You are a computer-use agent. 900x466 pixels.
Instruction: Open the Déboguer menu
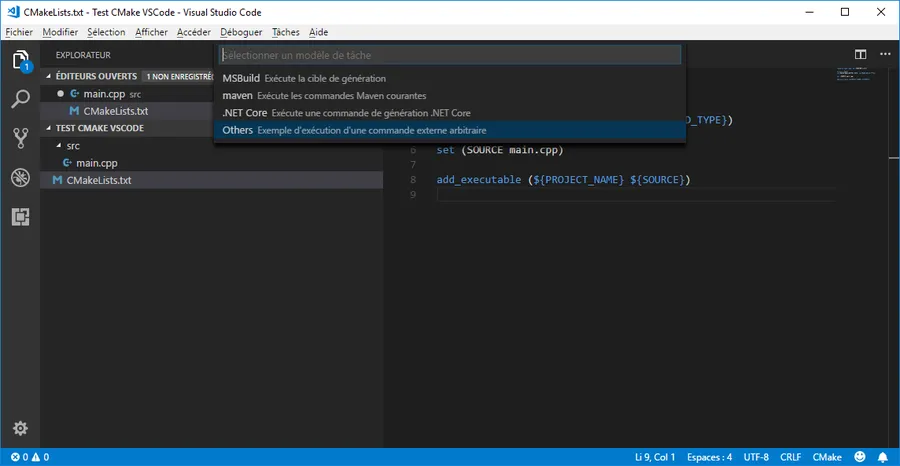pyautogui.click(x=241, y=32)
